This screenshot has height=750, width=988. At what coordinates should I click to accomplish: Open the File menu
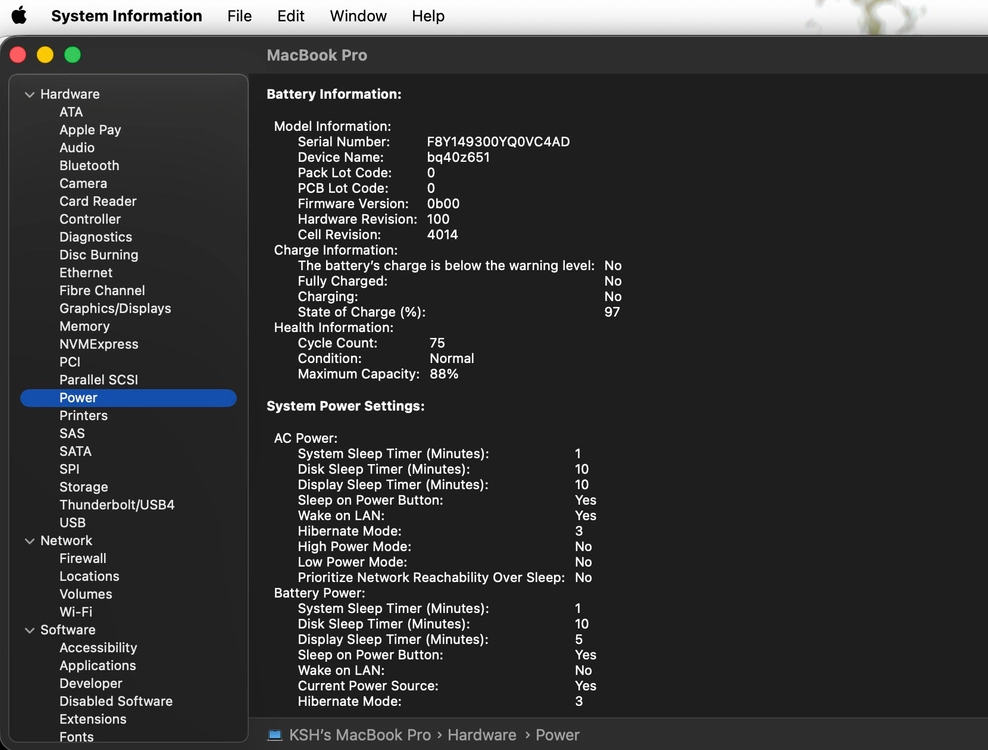click(239, 16)
